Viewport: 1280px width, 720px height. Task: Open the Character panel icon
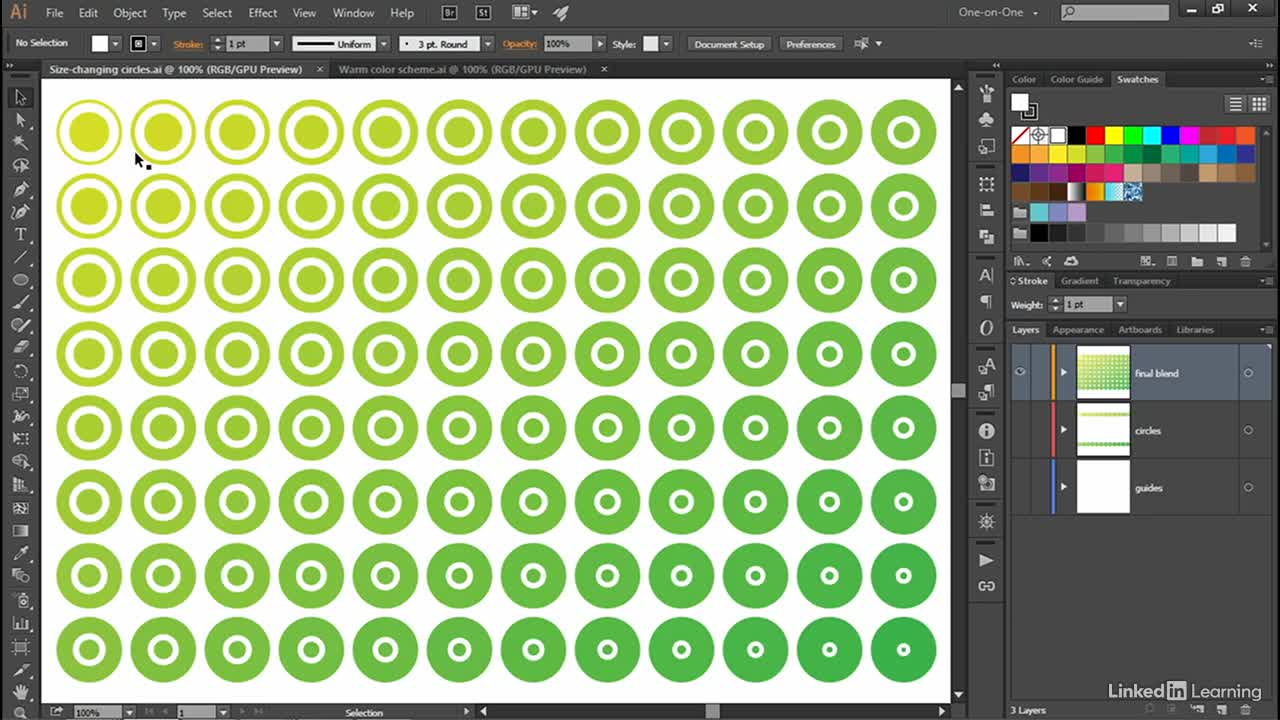coord(987,275)
